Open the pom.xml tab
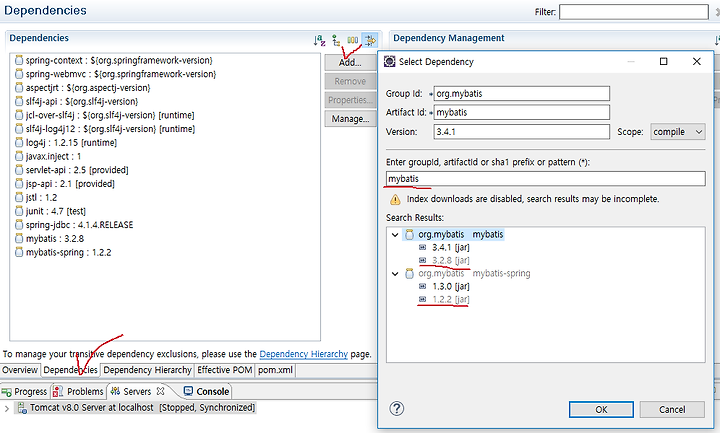 click(275, 370)
